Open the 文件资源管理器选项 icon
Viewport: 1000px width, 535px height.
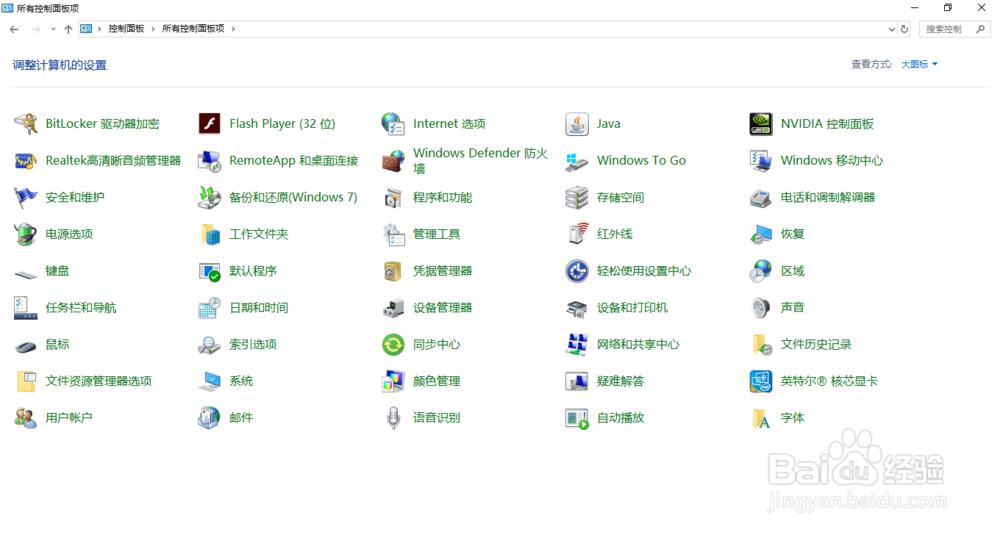tap(26, 381)
